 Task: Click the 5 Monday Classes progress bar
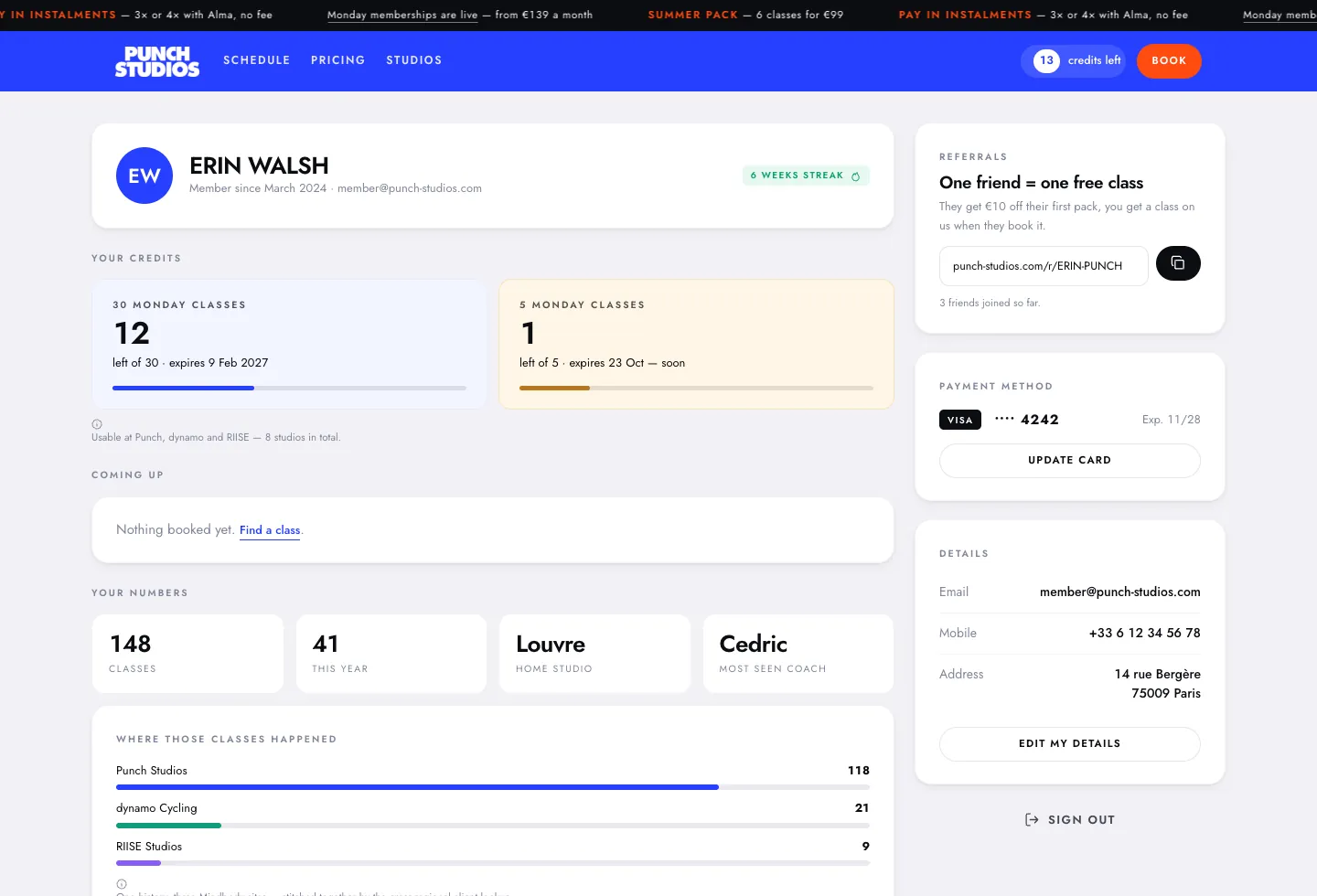click(x=696, y=389)
